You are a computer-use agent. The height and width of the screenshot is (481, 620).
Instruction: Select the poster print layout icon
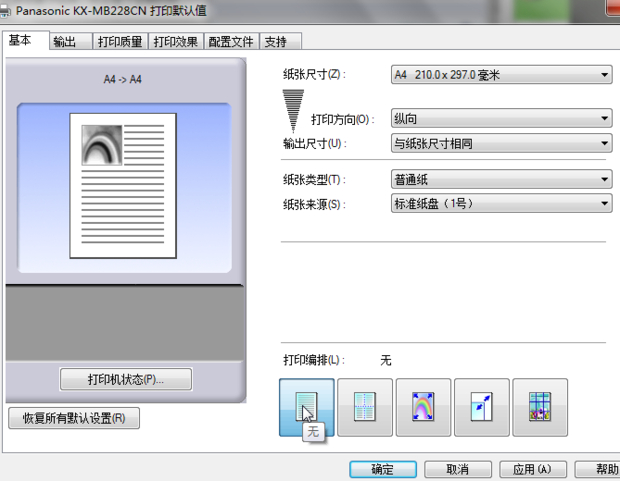(540, 407)
